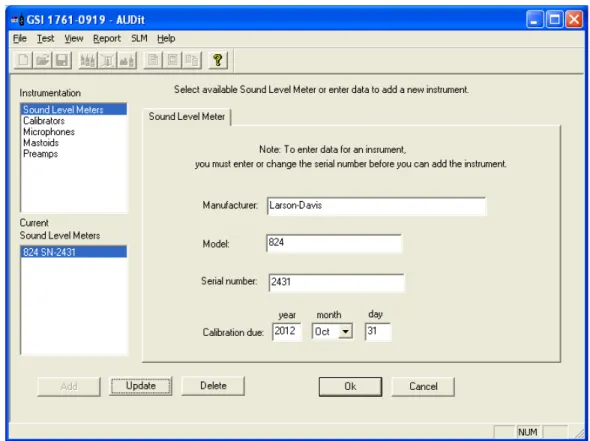Click the Manufacturer field containing Larson-Davis
Image resolution: width=590 pixels, height=441 pixels.
(x=376, y=206)
